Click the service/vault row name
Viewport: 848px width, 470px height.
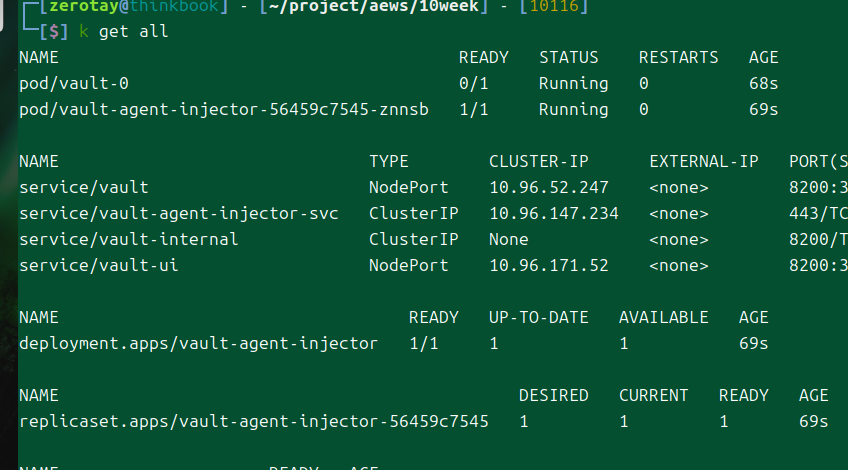(x=84, y=187)
